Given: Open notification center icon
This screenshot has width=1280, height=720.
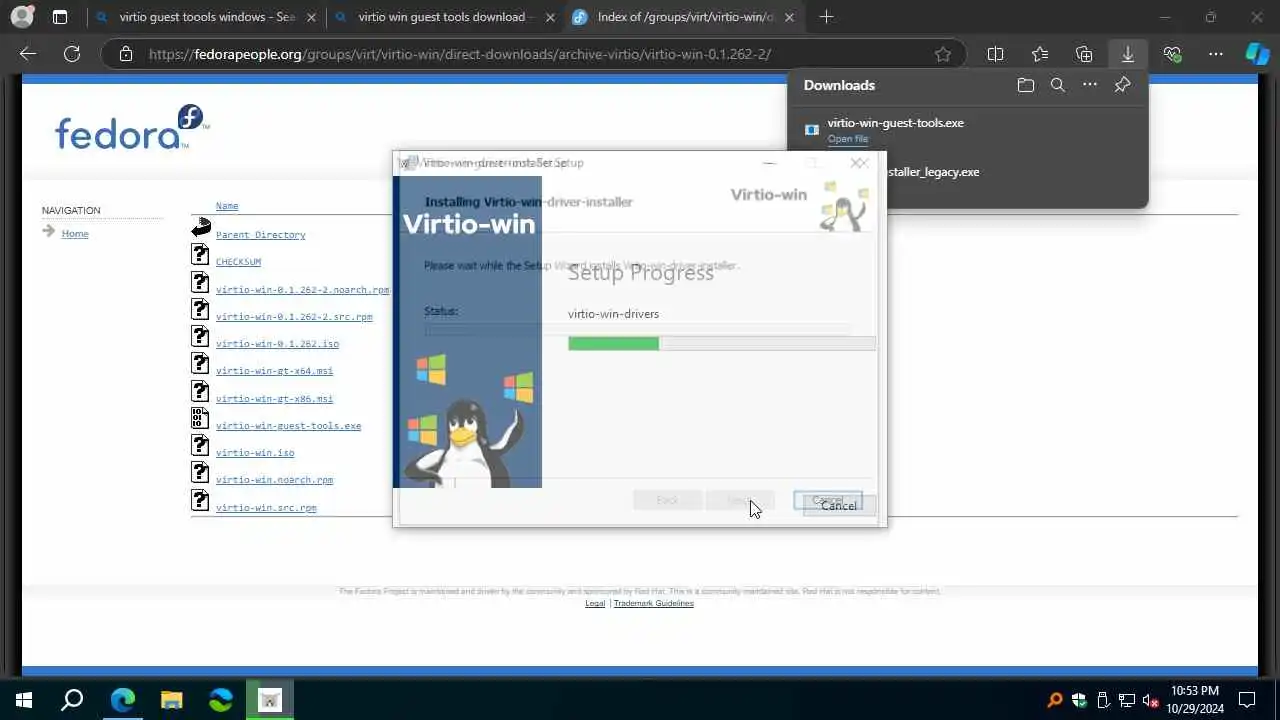Looking at the screenshot, I should [x=1247, y=700].
